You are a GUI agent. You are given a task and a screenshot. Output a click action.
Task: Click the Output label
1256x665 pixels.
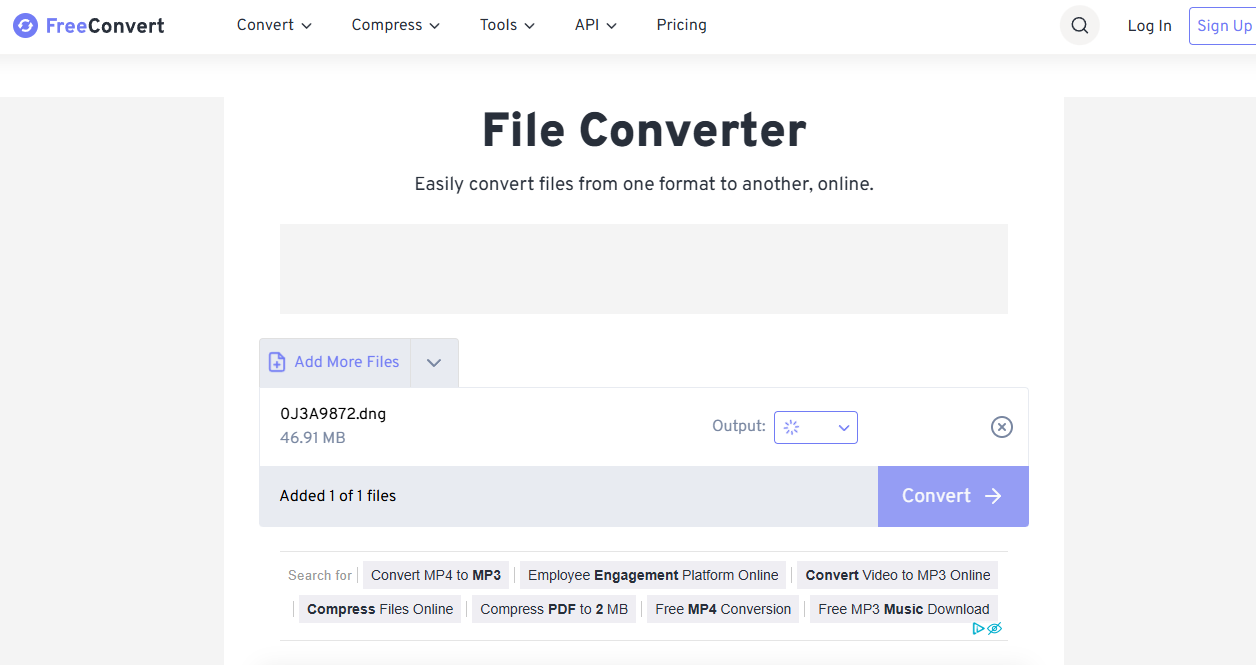point(739,426)
